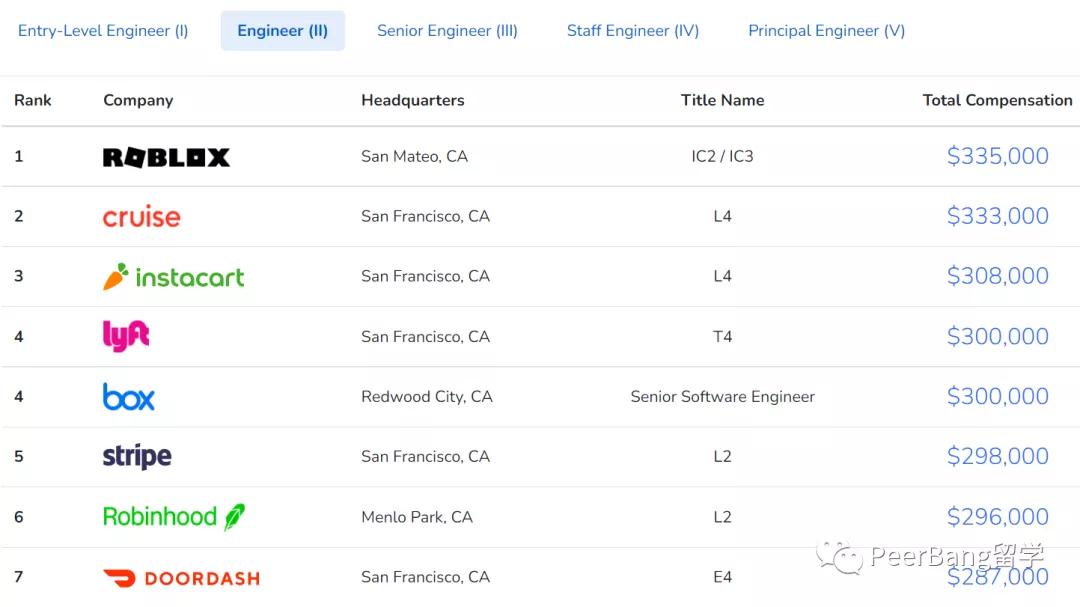Image resolution: width=1080 pixels, height=607 pixels.
Task: Click the Cruise logo
Action: [141, 217]
